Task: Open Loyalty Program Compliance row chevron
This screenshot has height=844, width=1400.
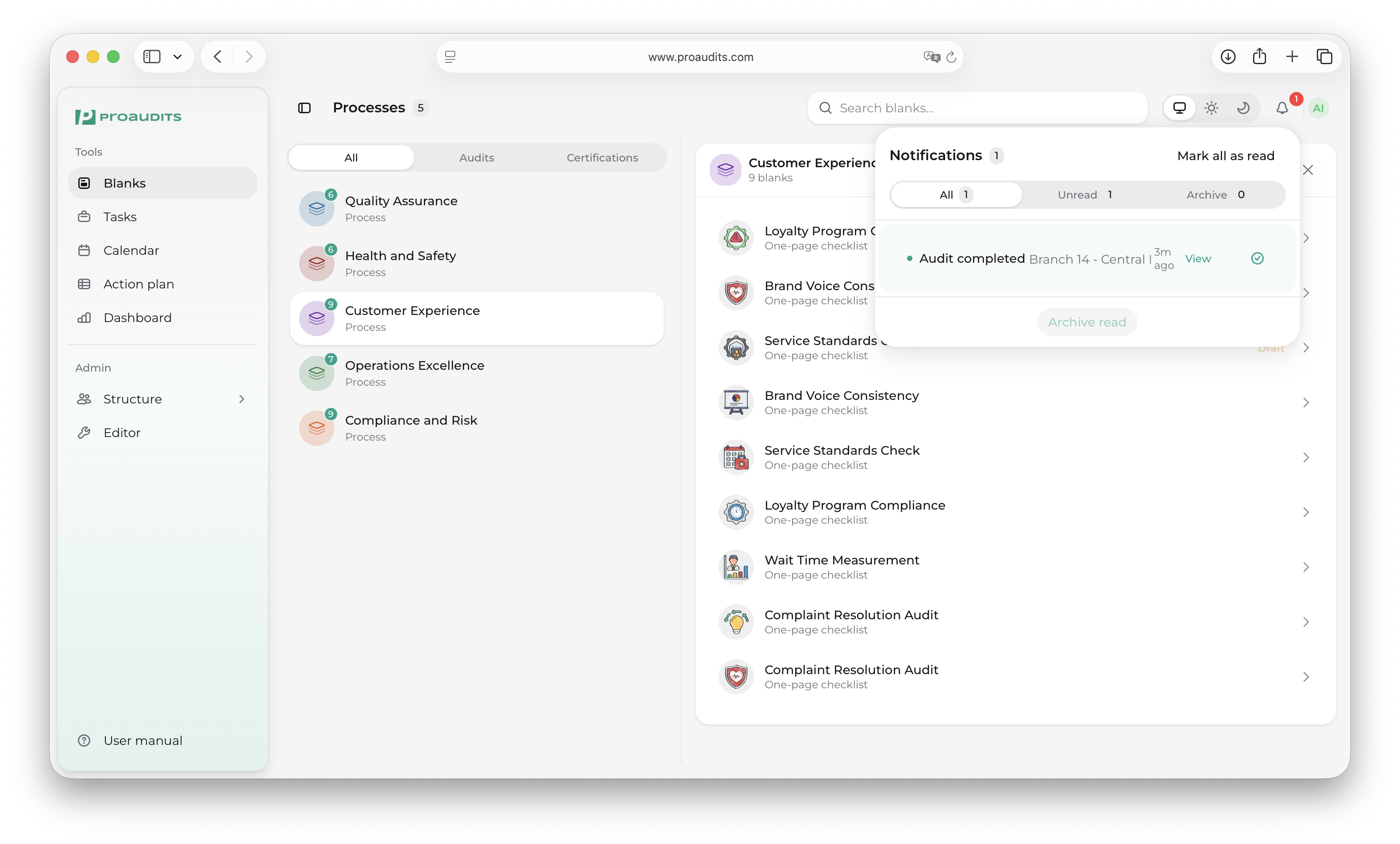Action: coord(1306,512)
